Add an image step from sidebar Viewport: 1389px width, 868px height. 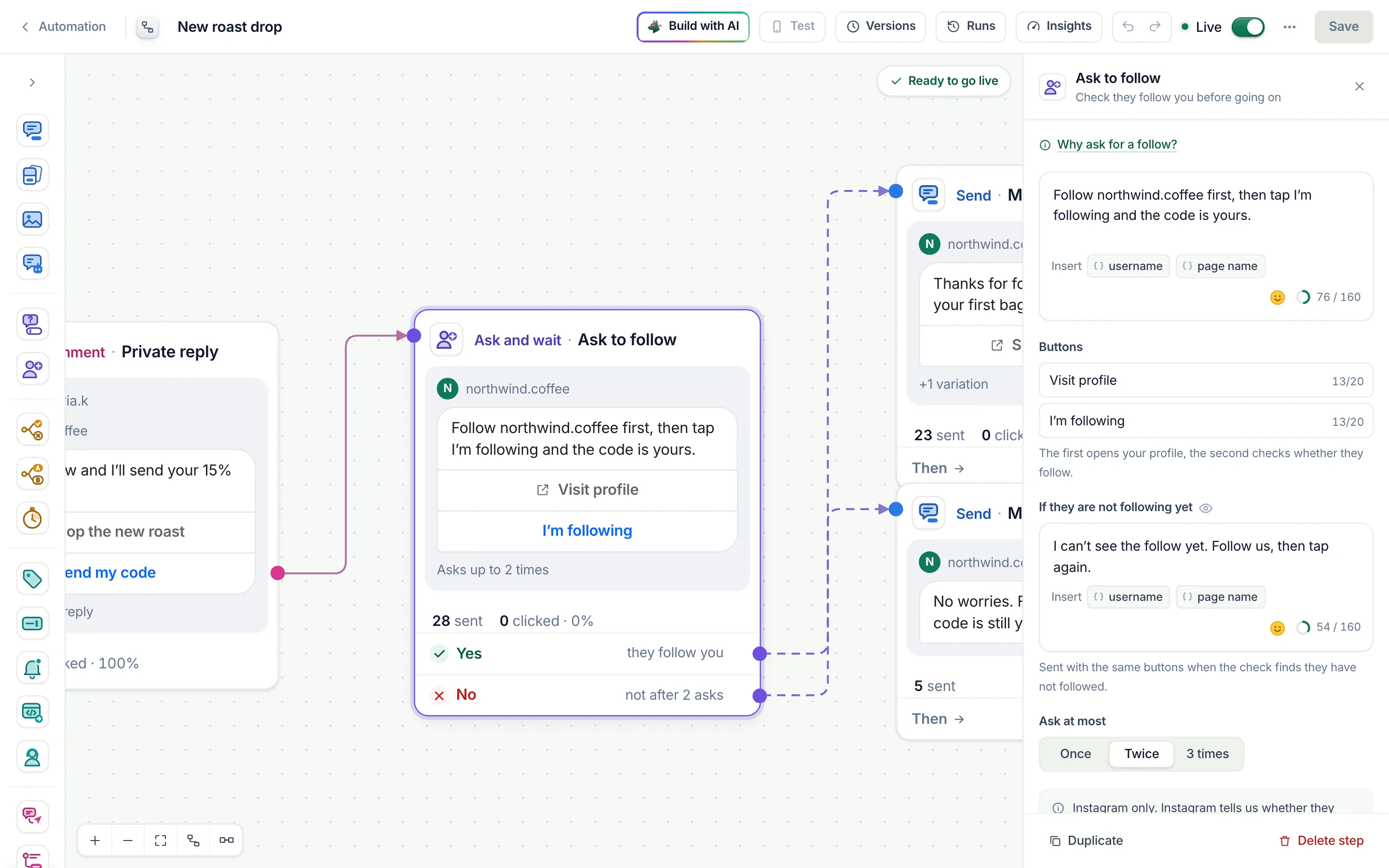[x=32, y=219]
